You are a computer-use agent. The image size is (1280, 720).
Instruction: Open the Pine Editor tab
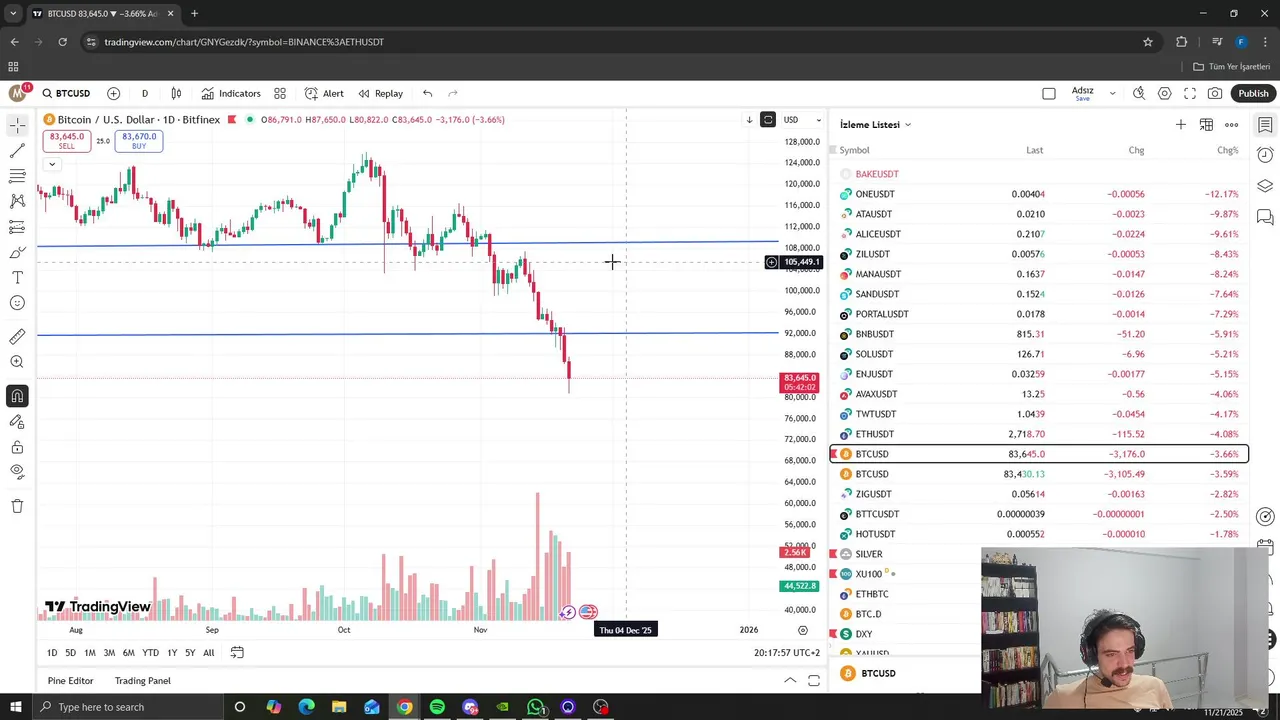(70, 681)
